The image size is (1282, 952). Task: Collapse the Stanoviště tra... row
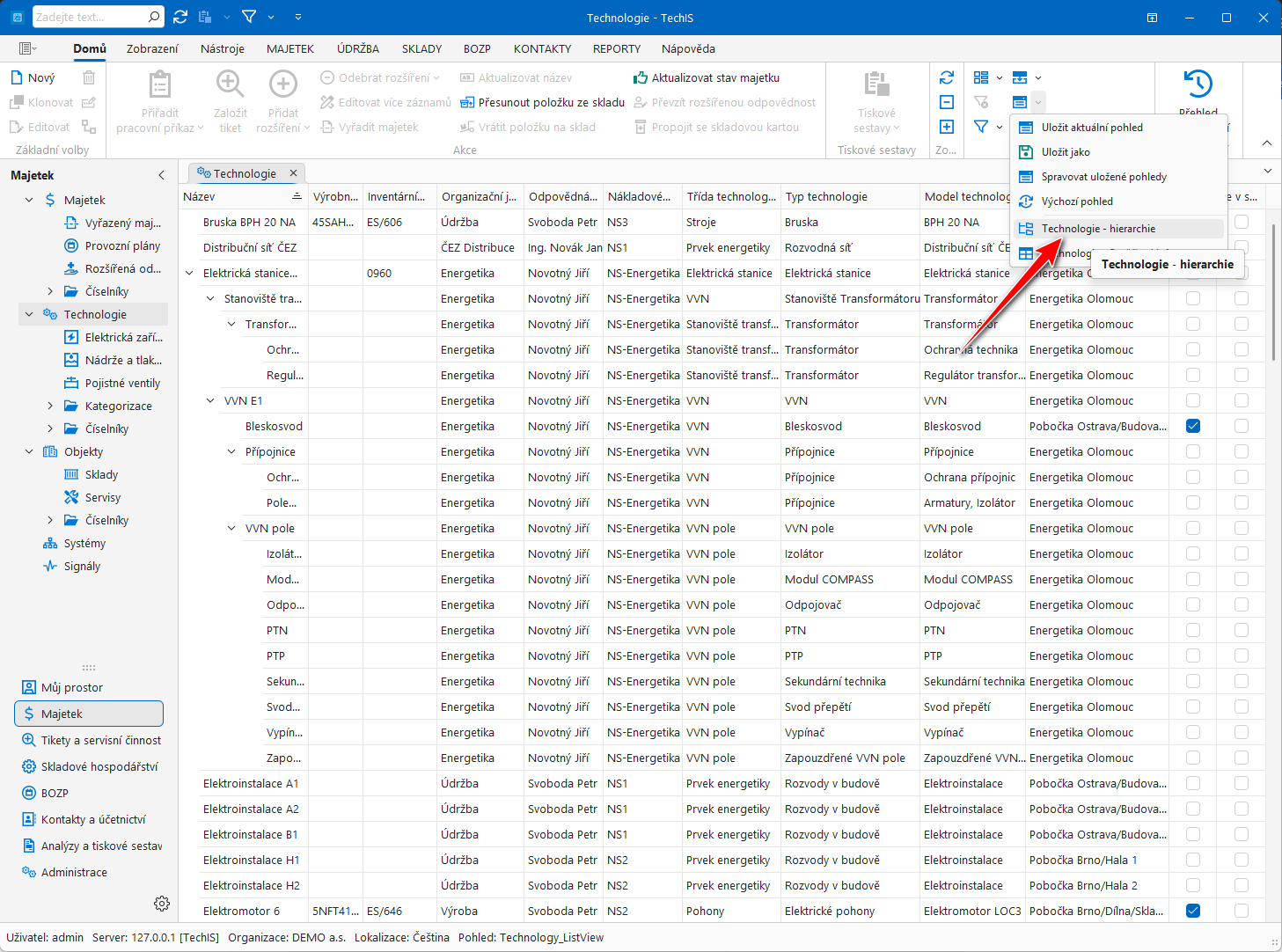click(210, 298)
